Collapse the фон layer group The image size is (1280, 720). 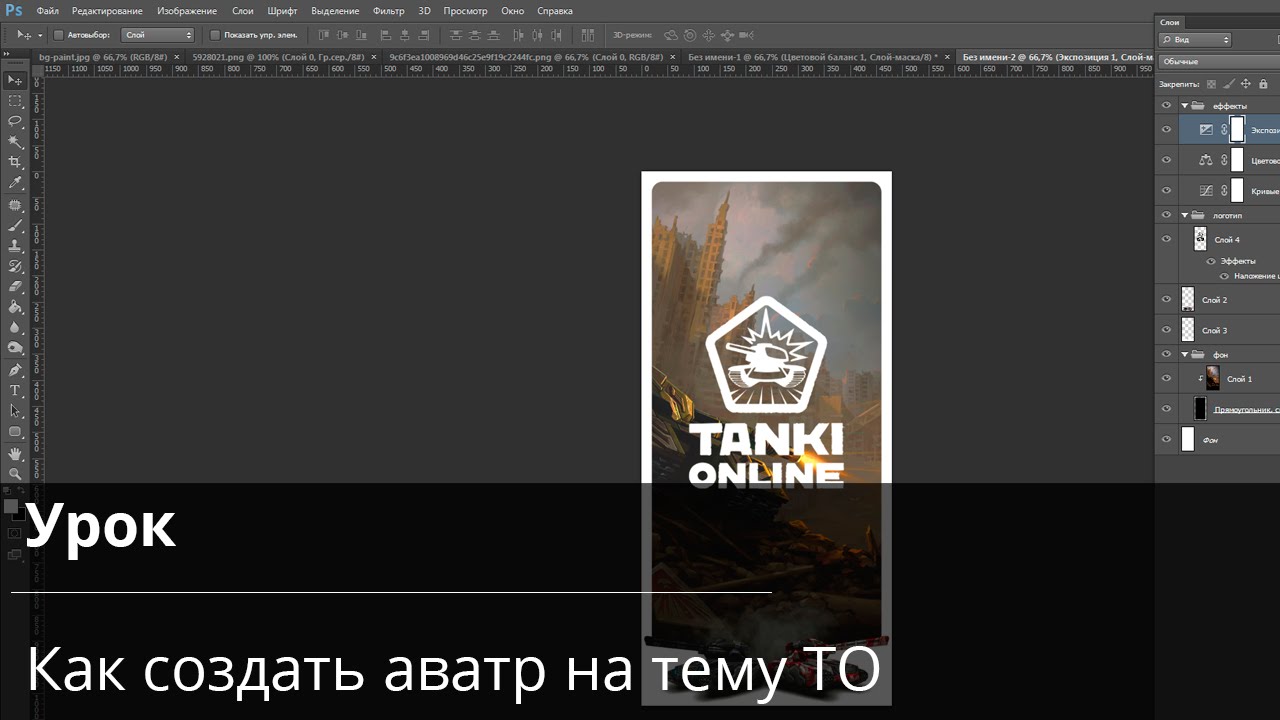(1184, 355)
